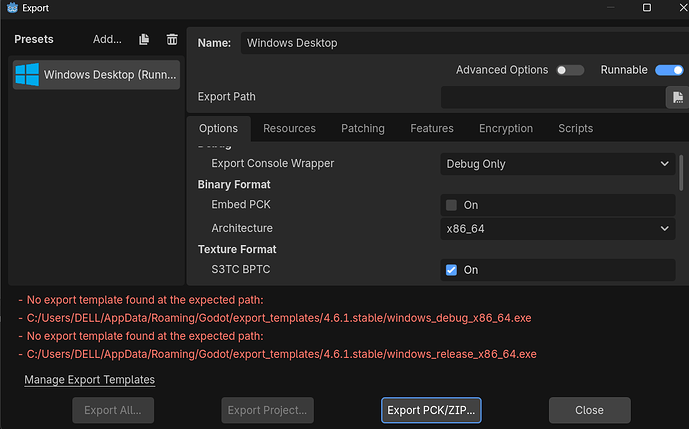Click the Export Console Wrapper label
689x429 pixels.
[272, 164]
